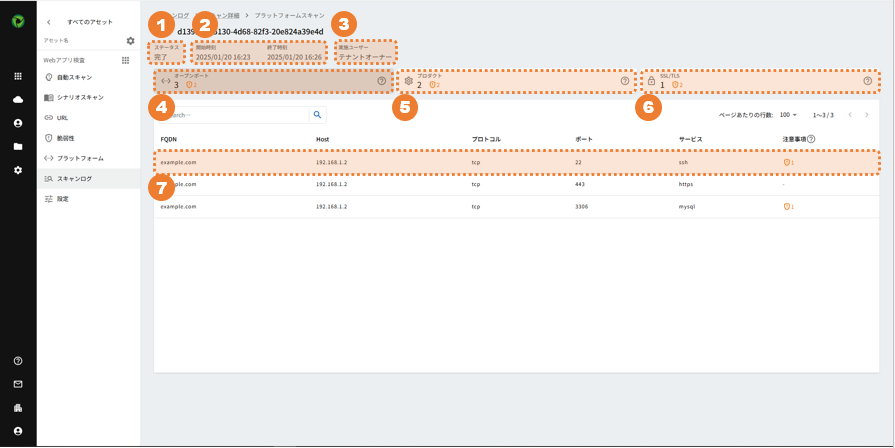Open 脆弱性 in the sidebar

tap(88, 138)
